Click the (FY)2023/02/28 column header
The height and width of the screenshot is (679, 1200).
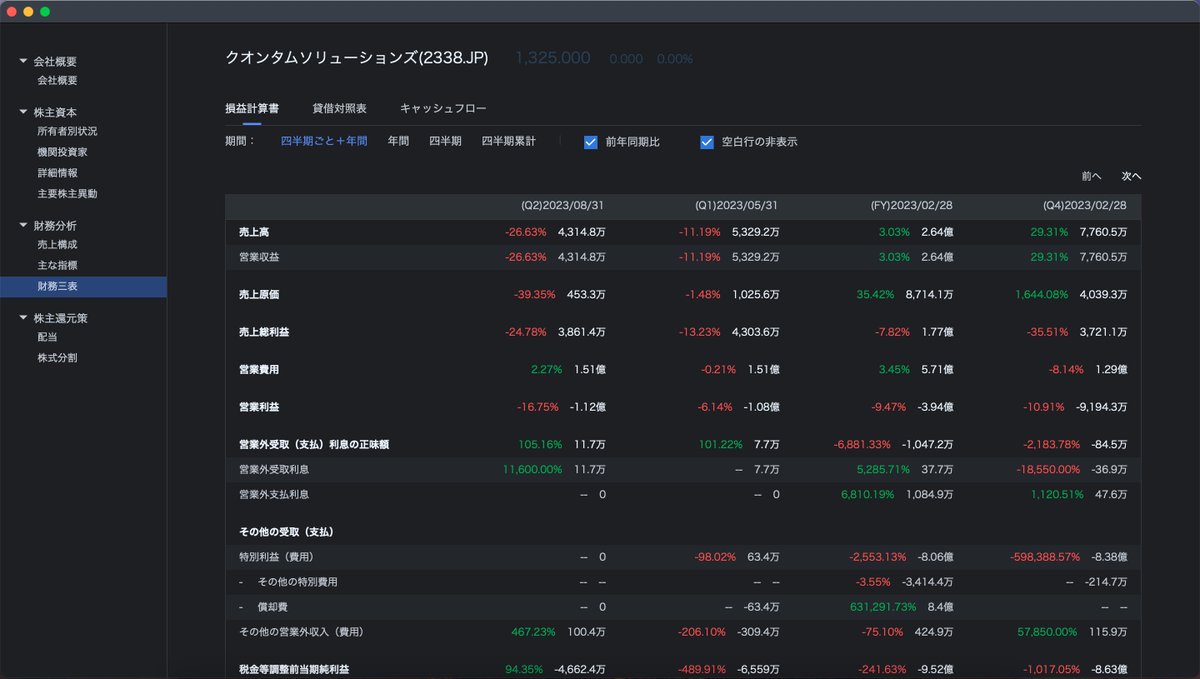click(911, 206)
